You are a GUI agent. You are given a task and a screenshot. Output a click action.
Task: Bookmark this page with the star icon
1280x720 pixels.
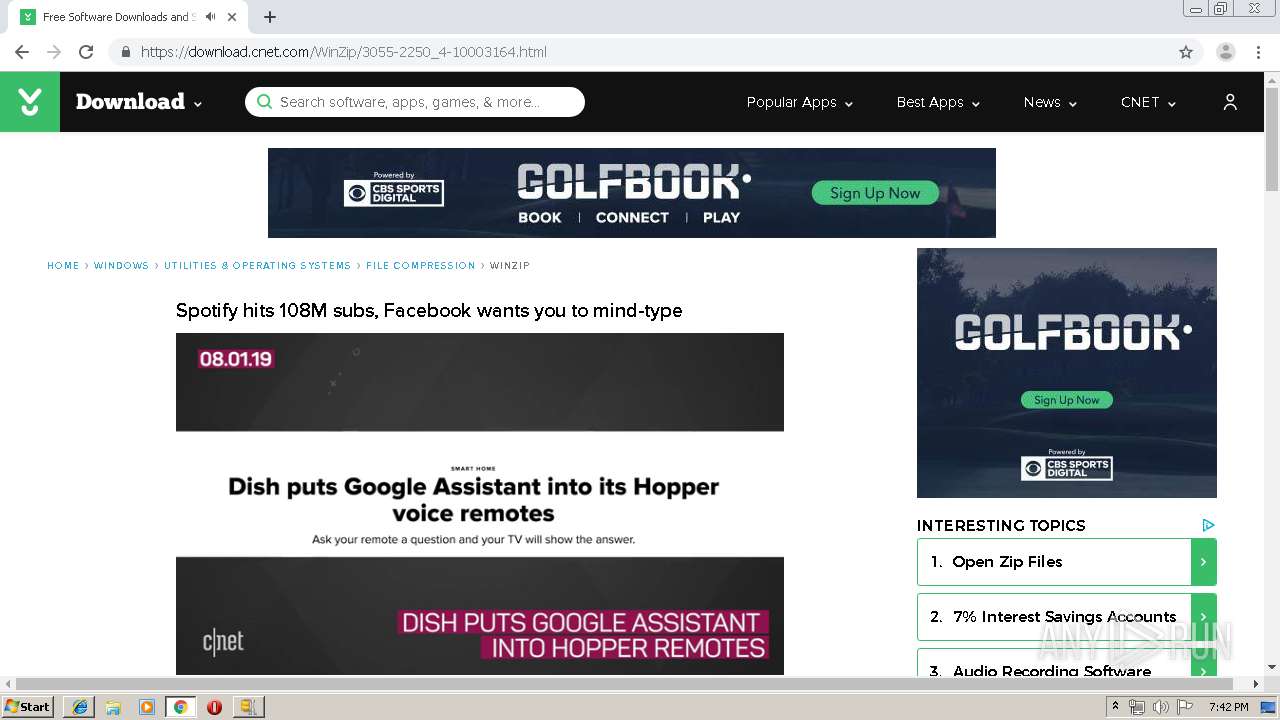[1186, 52]
